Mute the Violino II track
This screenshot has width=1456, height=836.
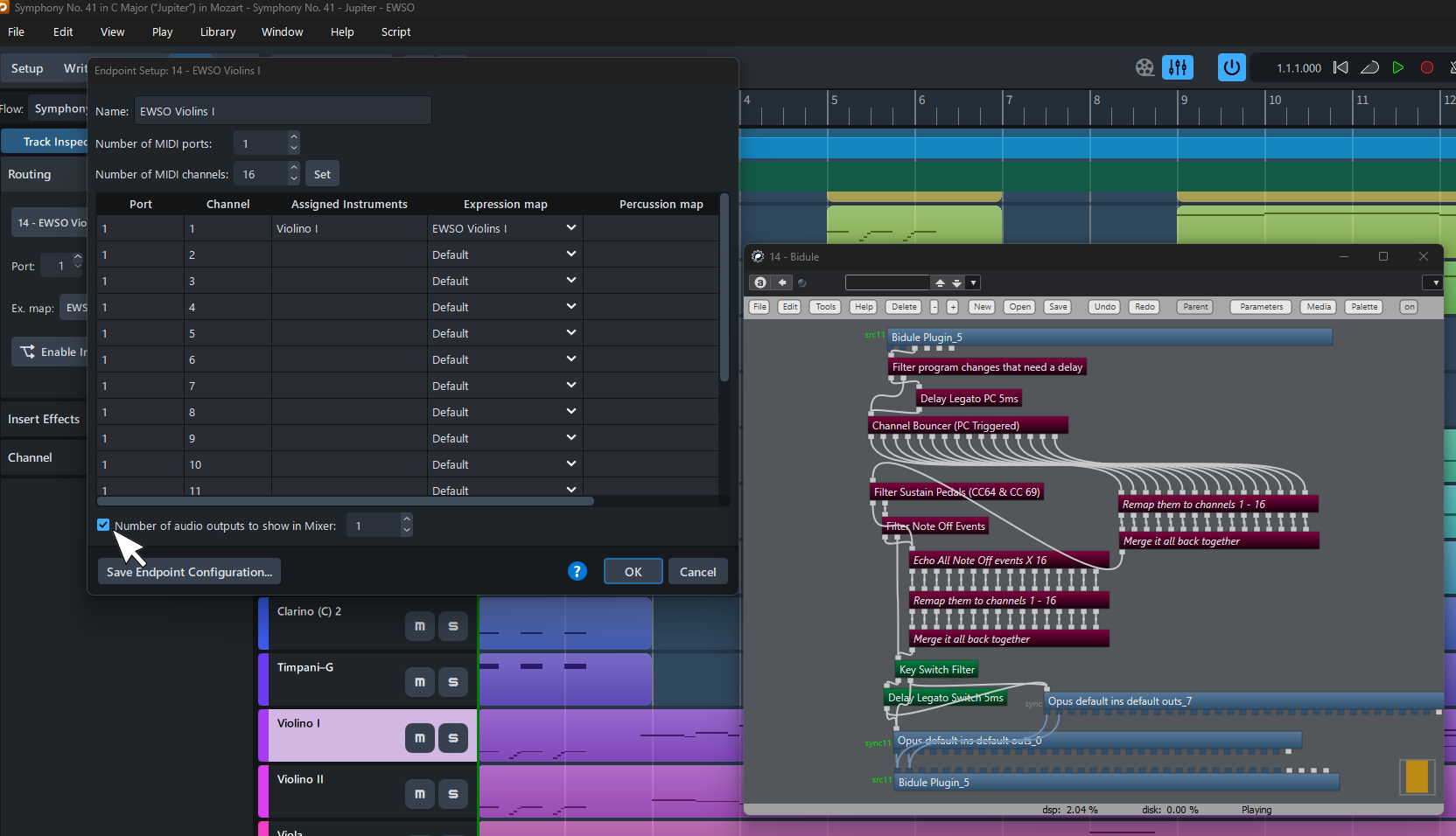[x=420, y=794]
